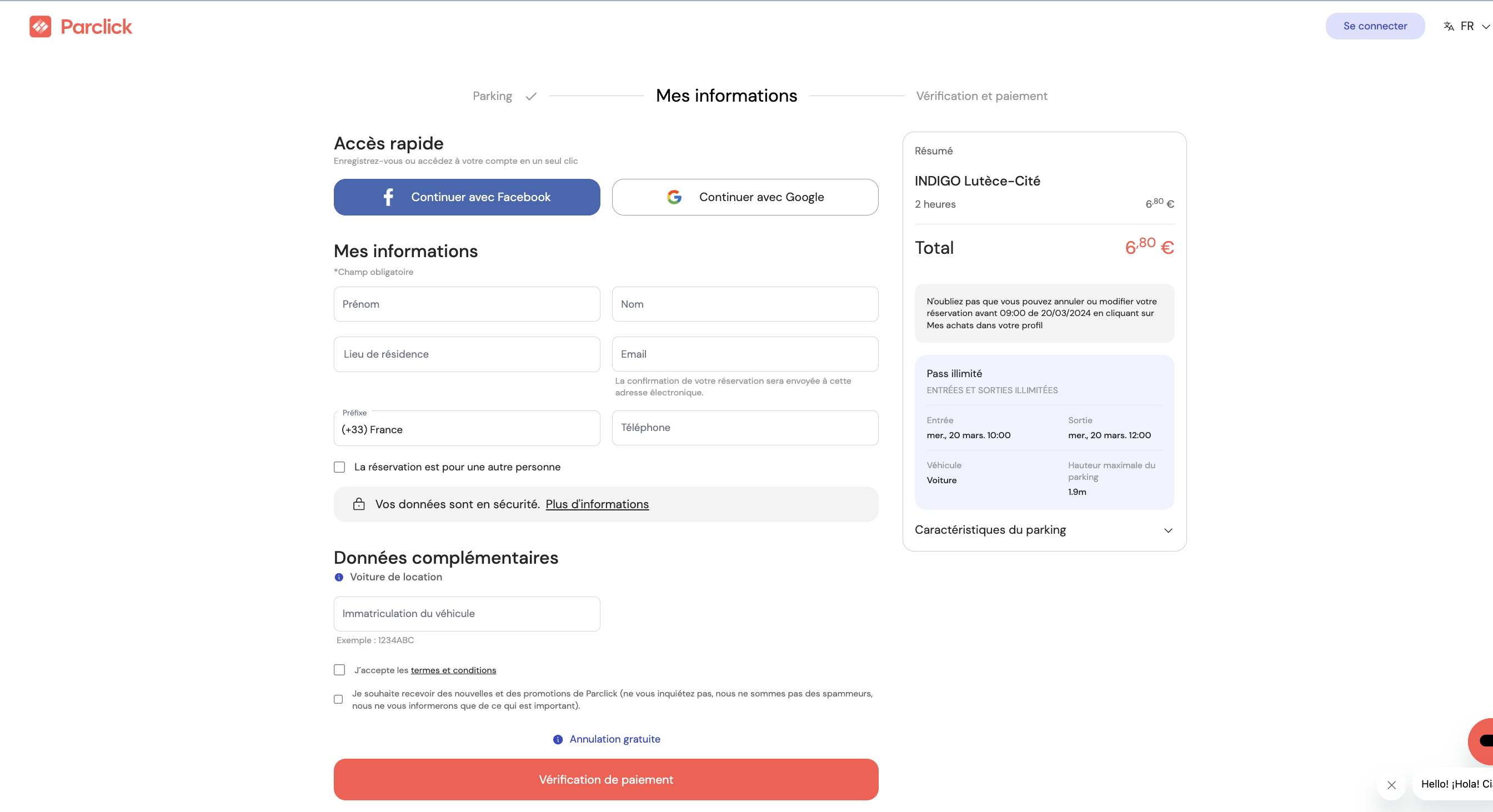The width and height of the screenshot is (1493, 812).
Task: Click info icon beside Annulation gratuite
Action: [x=558, y=740]
